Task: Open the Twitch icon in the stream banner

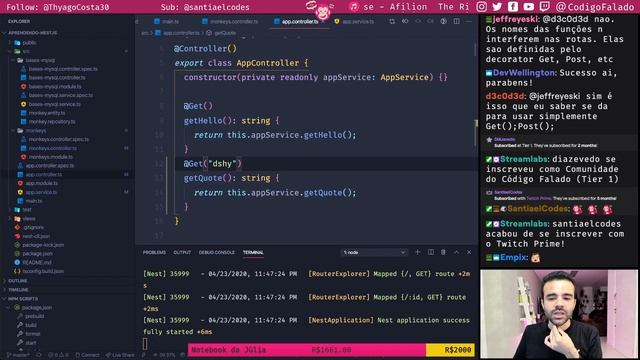Action: point(544,7)
